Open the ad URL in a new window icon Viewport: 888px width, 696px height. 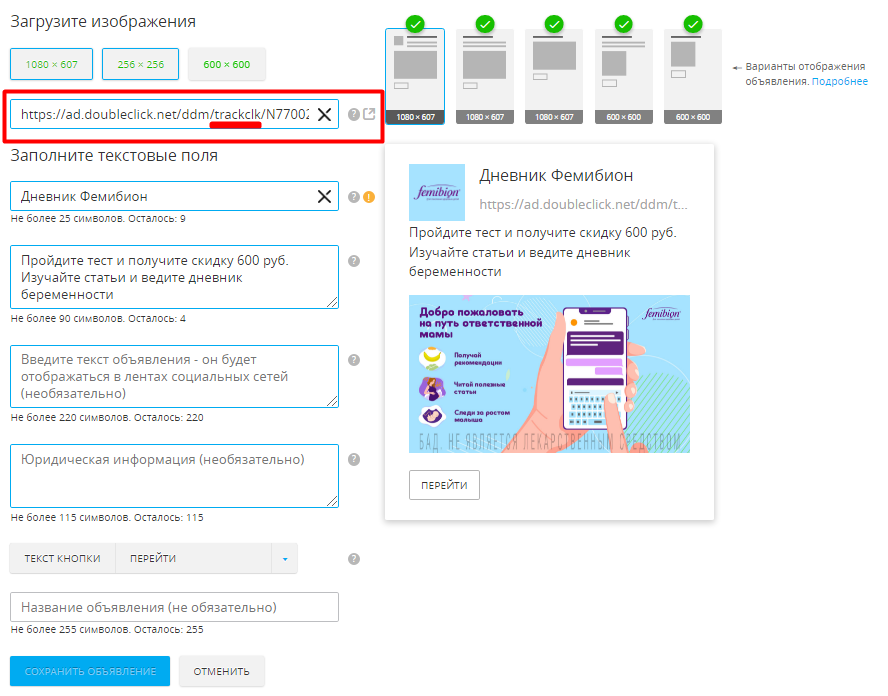click(x=369, y=114)
